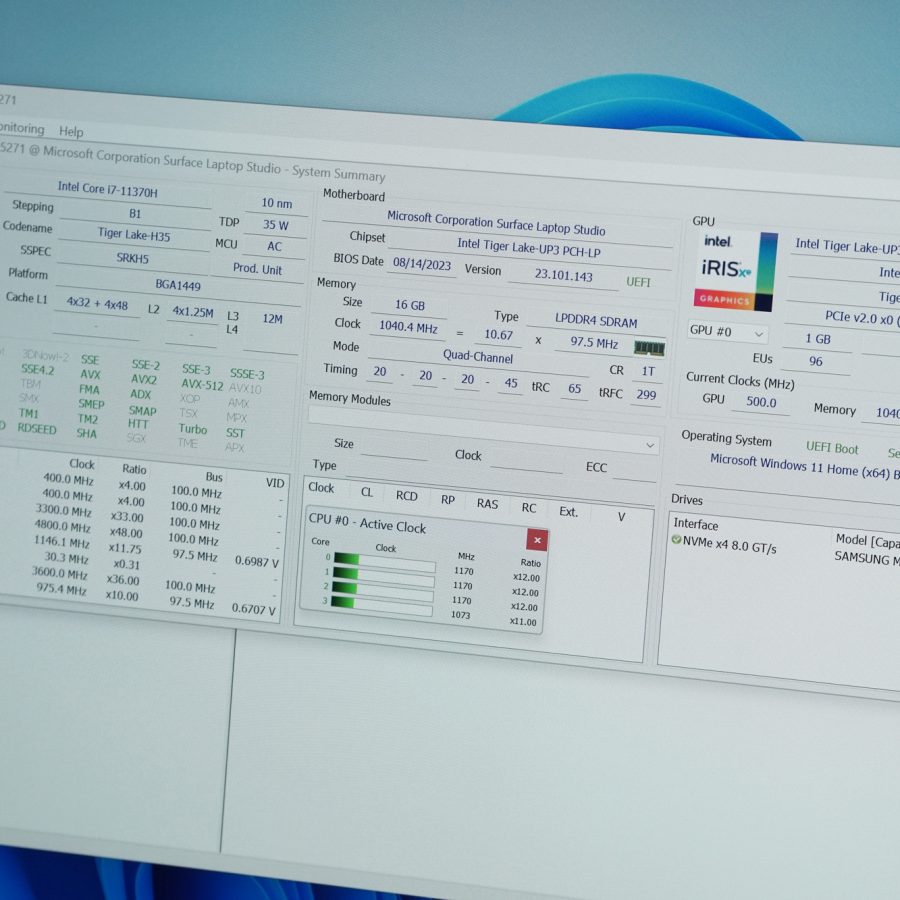Click the Core 1 clock bar
Viewport: 900px width, 900px height.
[383, 576]
